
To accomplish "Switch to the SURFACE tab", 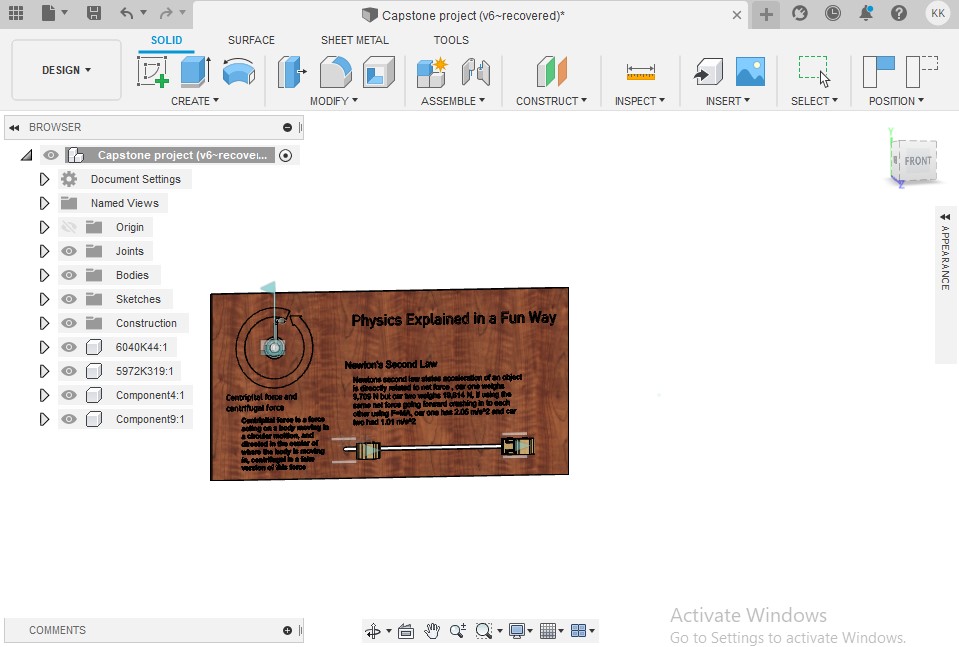I will click(251, 40).
